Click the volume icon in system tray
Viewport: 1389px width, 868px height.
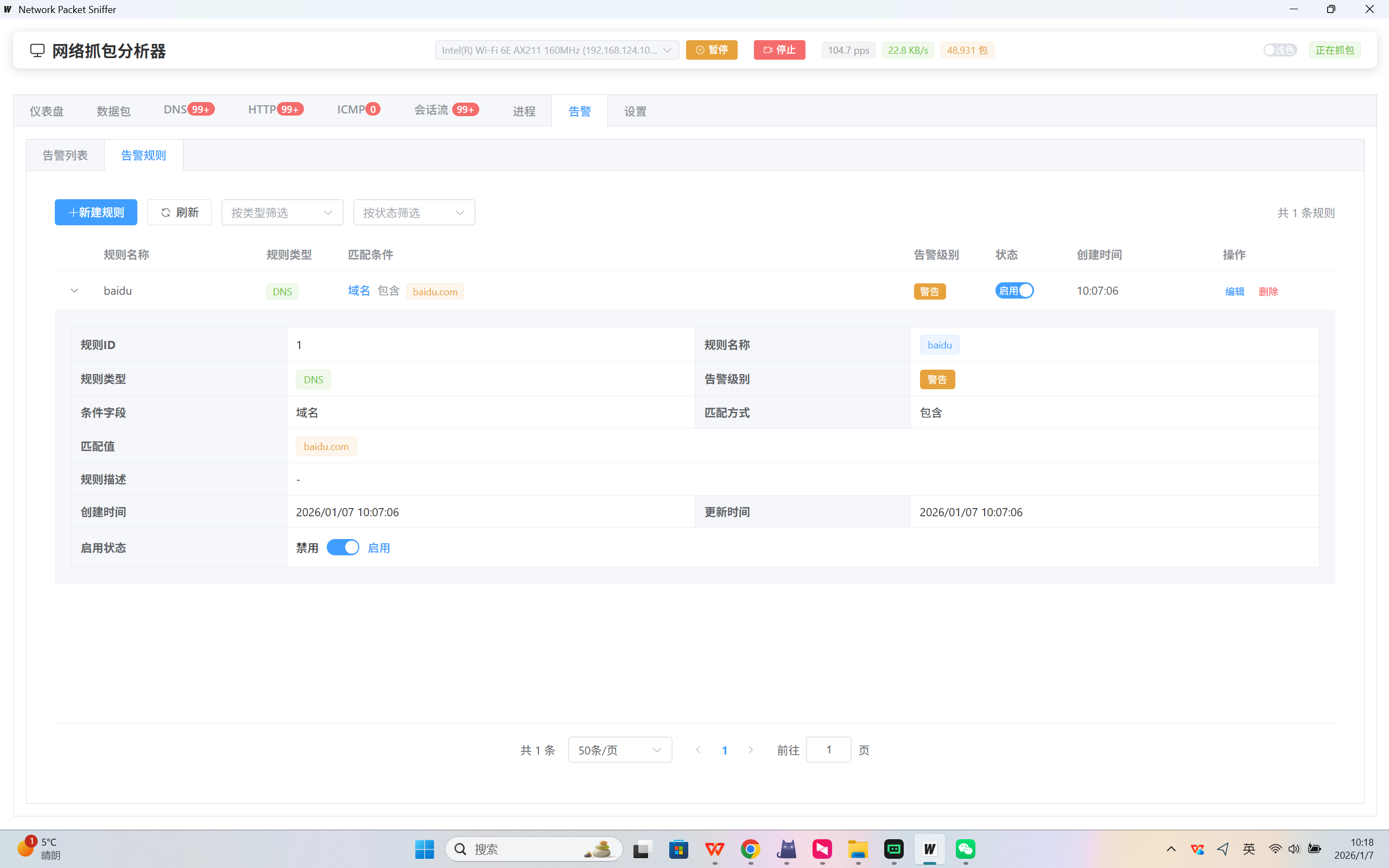[x=1293, y=849]
